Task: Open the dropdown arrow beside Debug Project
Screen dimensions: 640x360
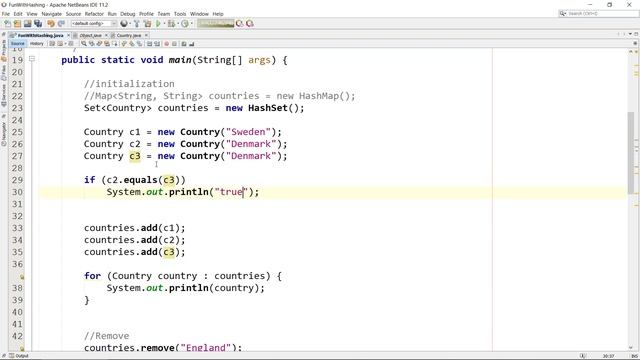Action: tap(178, 24)
